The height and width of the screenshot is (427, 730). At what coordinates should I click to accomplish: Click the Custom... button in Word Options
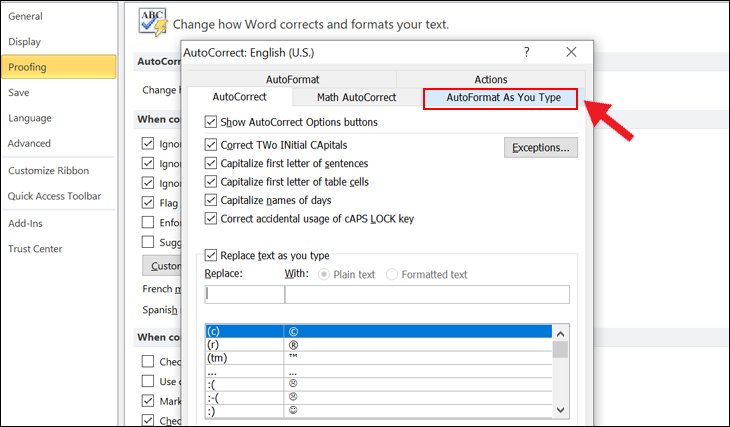162,266
